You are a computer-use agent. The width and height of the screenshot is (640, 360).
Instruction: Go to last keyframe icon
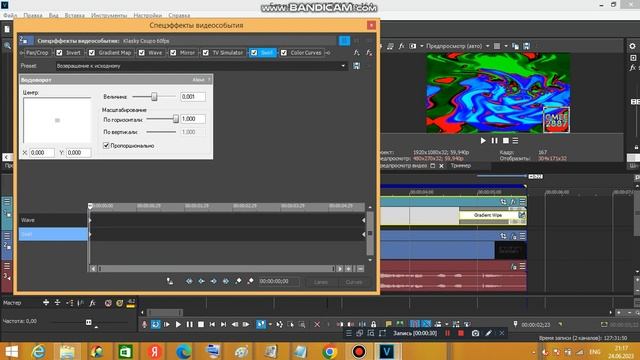pyautogui.click(x=226, y=281)
